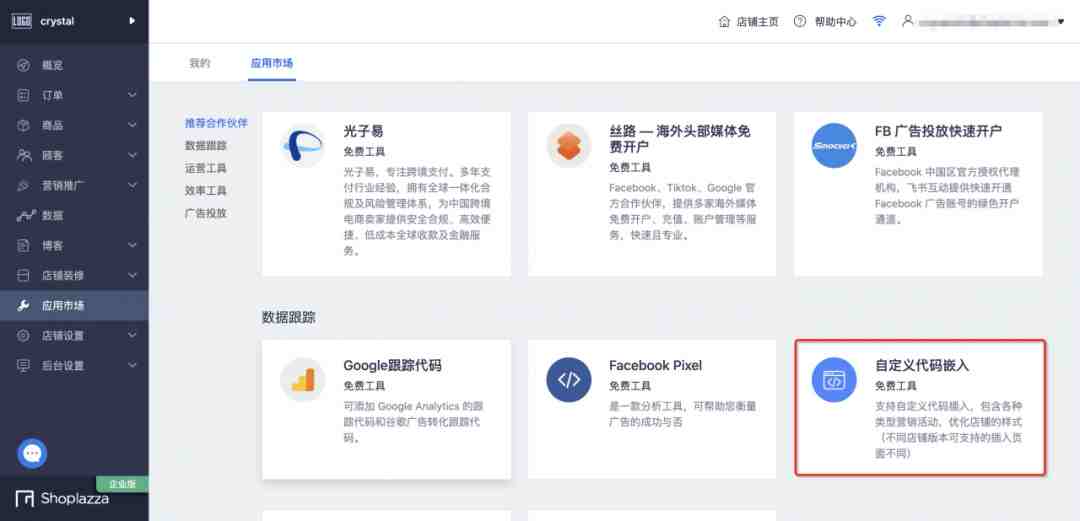This screenshot has height=521, width=1080.
Task: Click the LOGO icon beside crystal
Action: click(21, 21)
